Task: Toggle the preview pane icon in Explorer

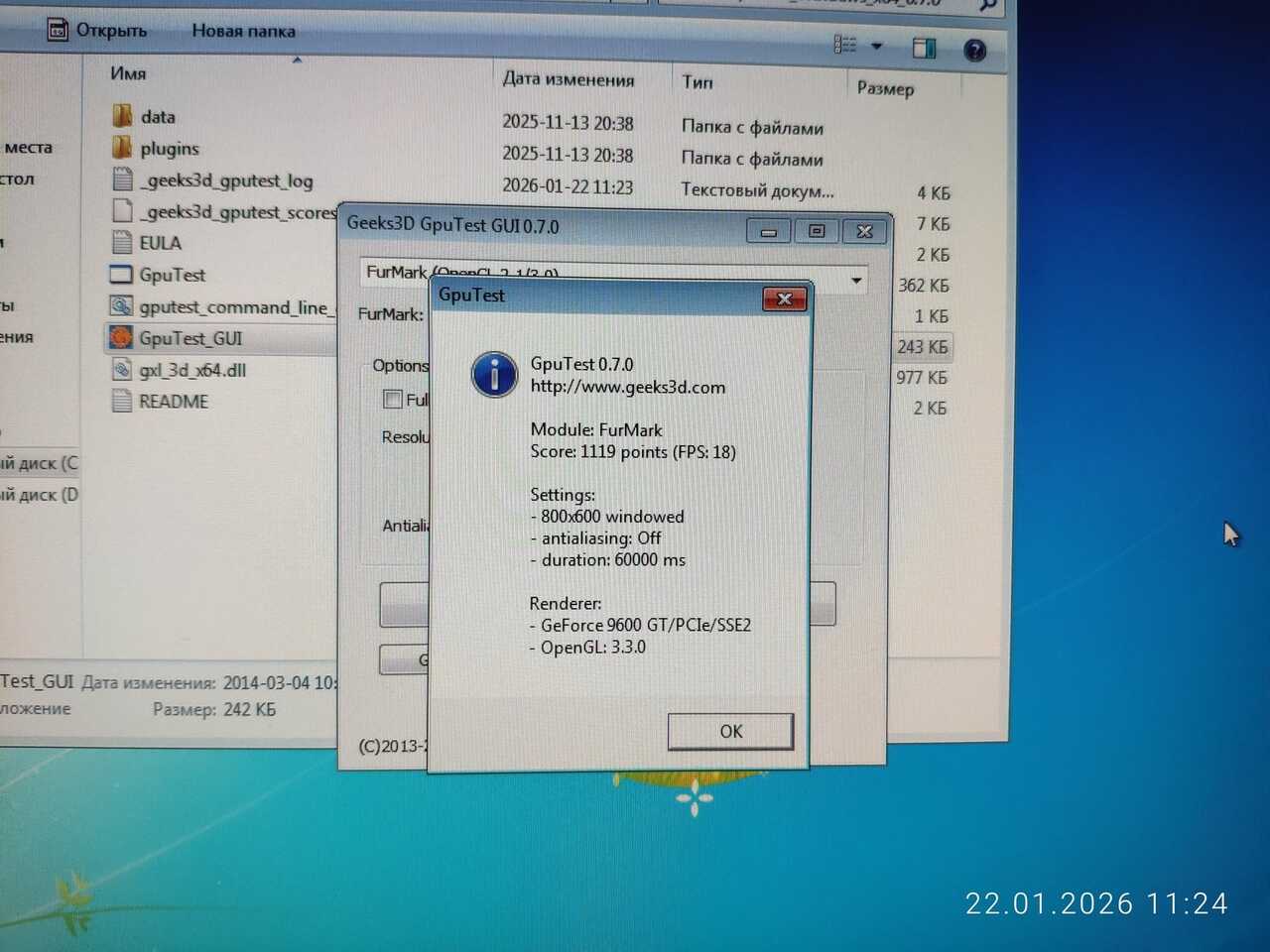Action: (x=925, y=48)
